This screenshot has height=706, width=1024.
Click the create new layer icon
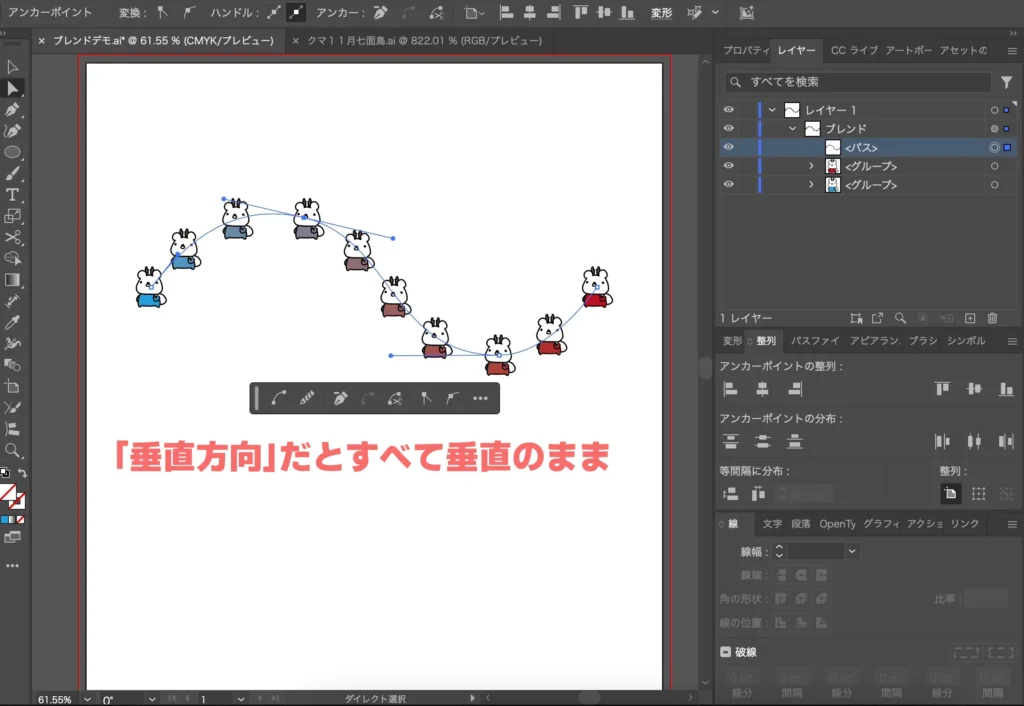[x=969, y=318]
